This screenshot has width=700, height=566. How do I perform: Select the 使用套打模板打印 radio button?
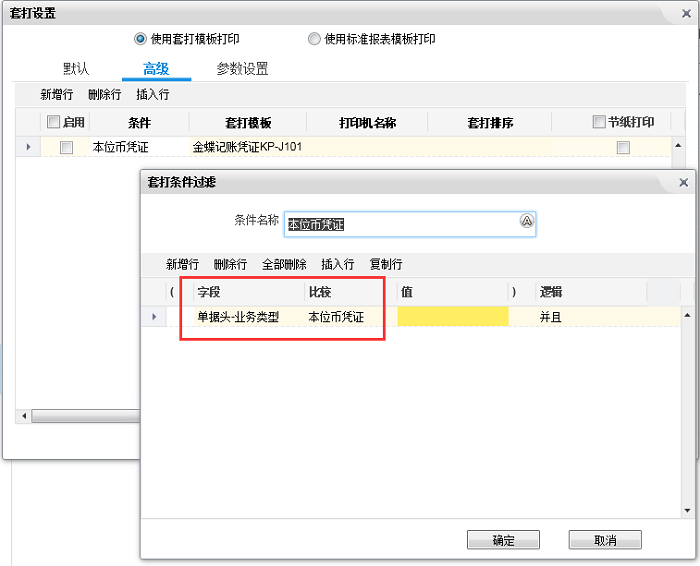[140, 39]
